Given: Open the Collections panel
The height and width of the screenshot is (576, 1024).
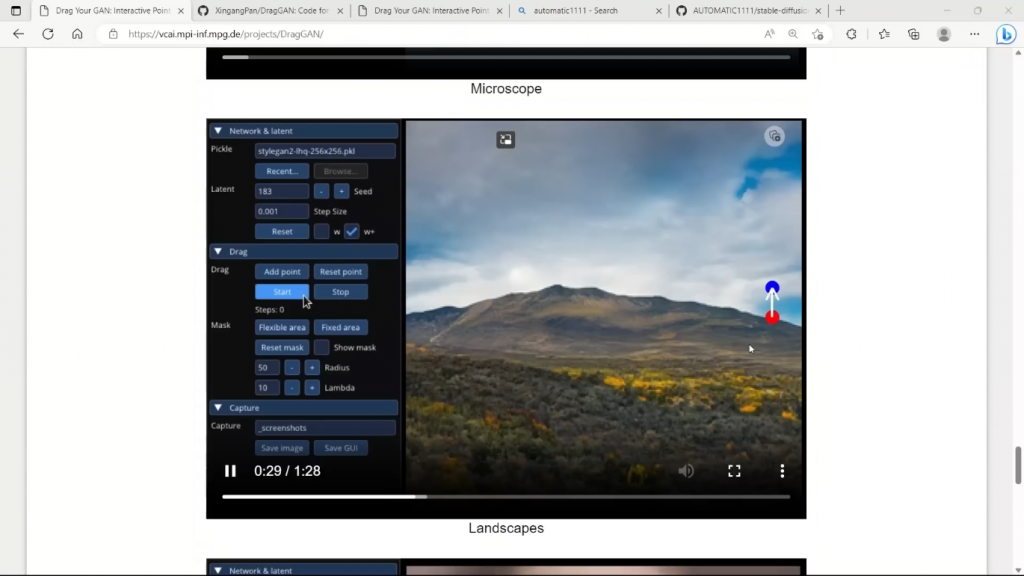Looking at the screenshot, I should tap(914, 34).
